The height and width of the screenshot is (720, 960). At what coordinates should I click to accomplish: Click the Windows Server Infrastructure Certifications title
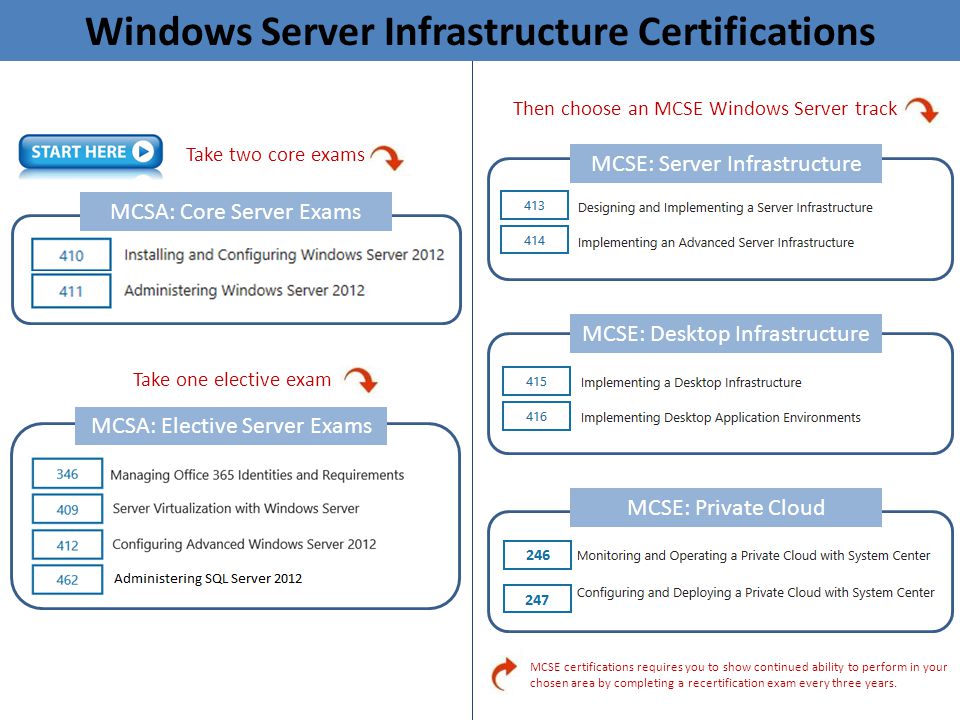[480, 32]
